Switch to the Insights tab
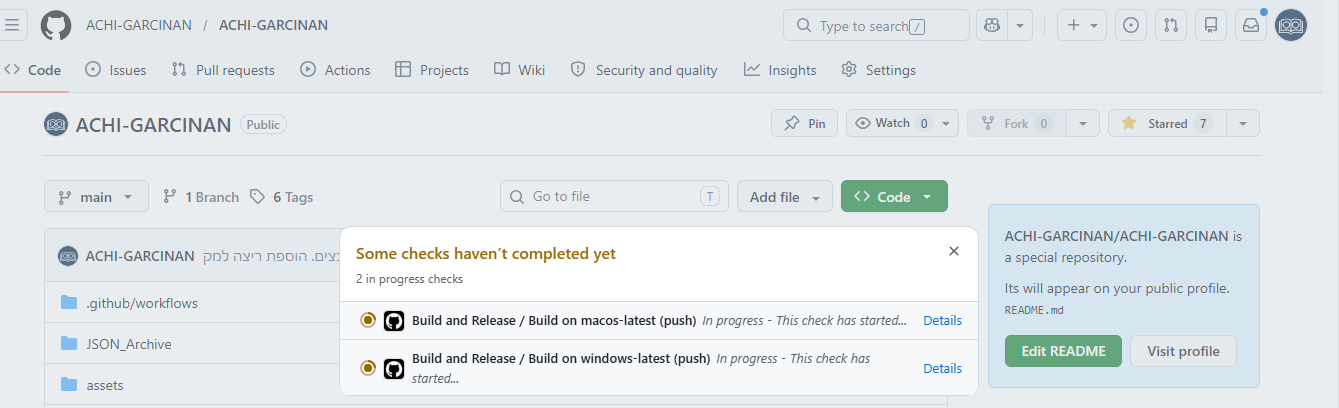 (780, 70)
